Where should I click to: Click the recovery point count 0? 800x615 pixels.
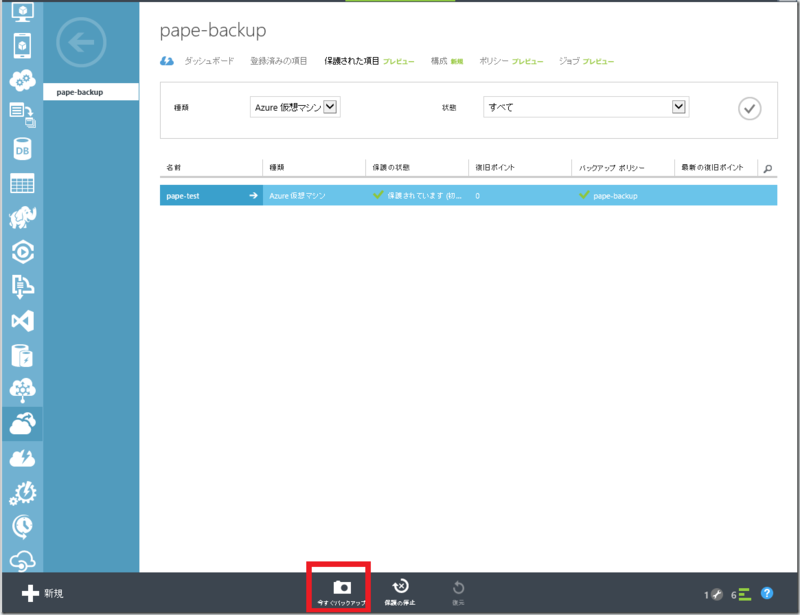click(477, 195)
